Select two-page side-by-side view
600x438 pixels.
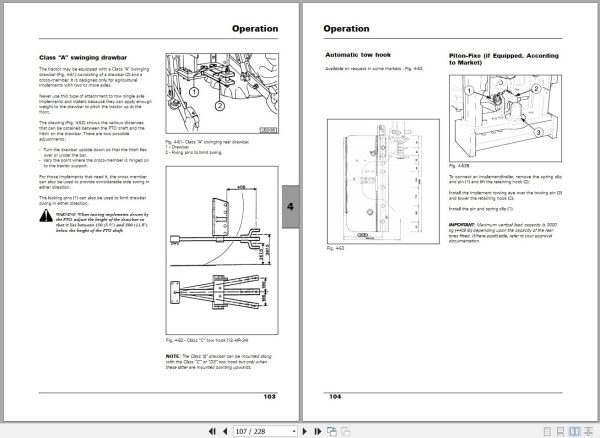pyautogui.click(x=574, y=431)
